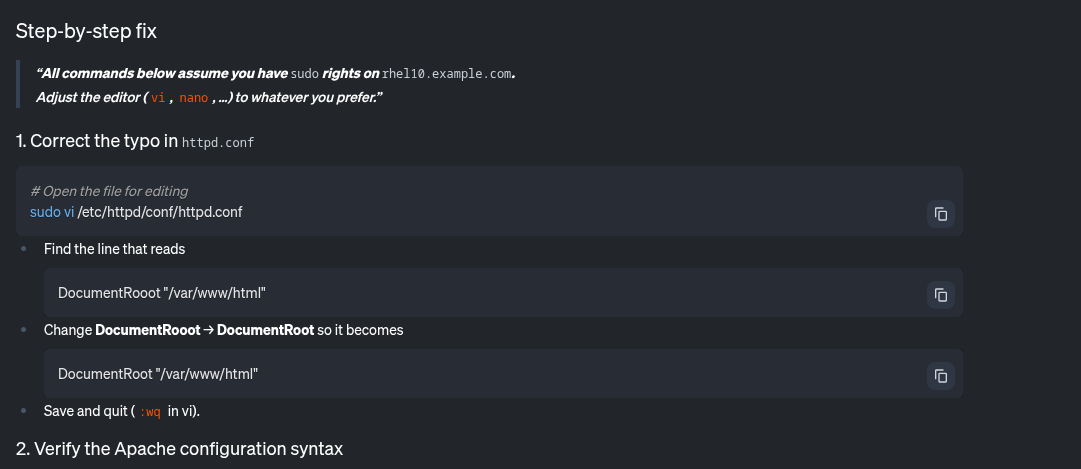Click the 'Save and quit' bullet text
This screenshot has width=1081, height=469.
[86, 411]
